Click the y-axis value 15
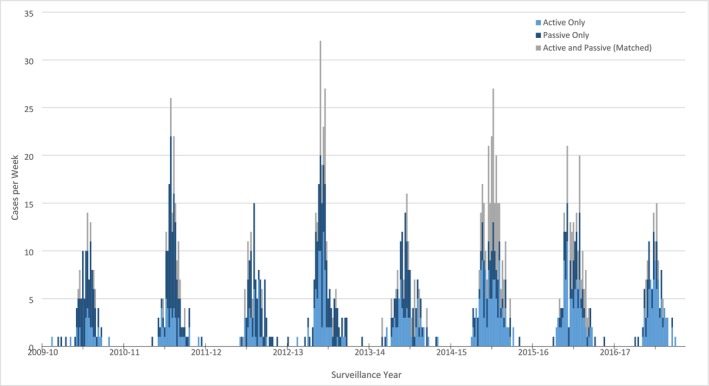 click(x=29, y=204)
